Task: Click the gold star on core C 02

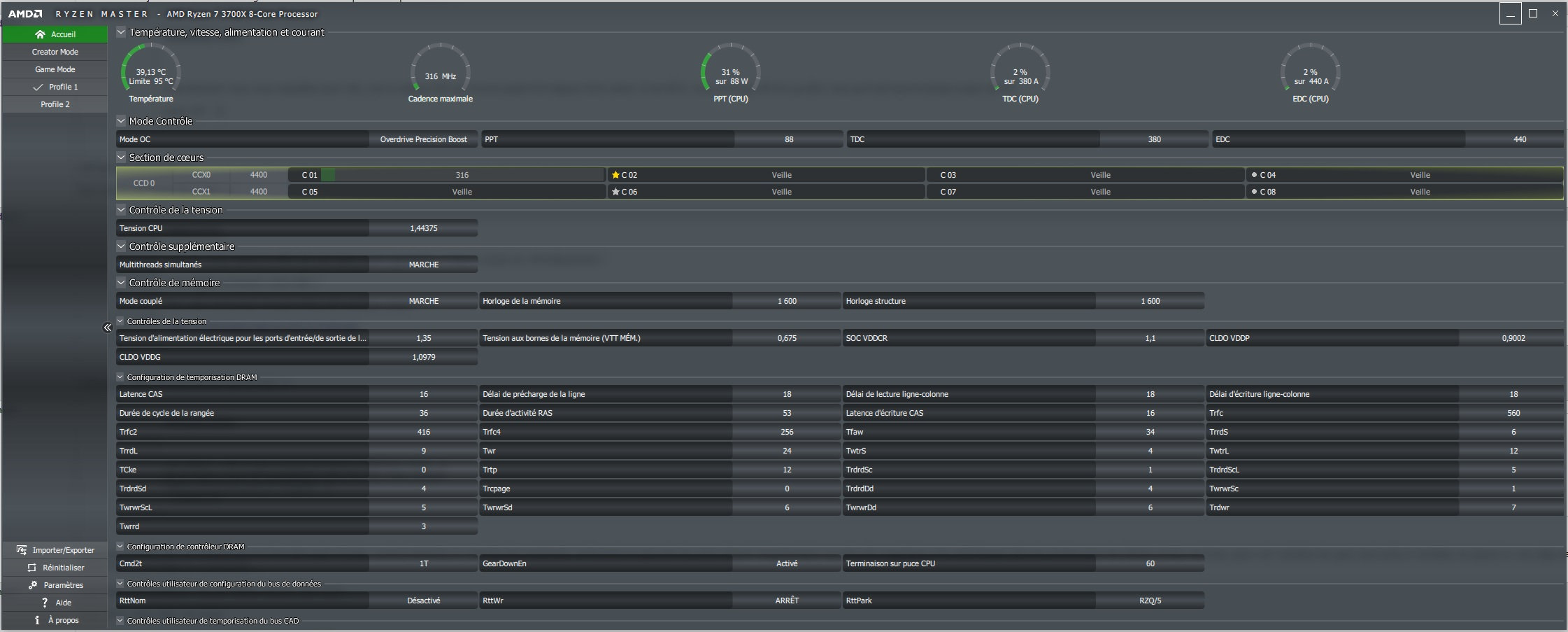Action: coord(615,175)
